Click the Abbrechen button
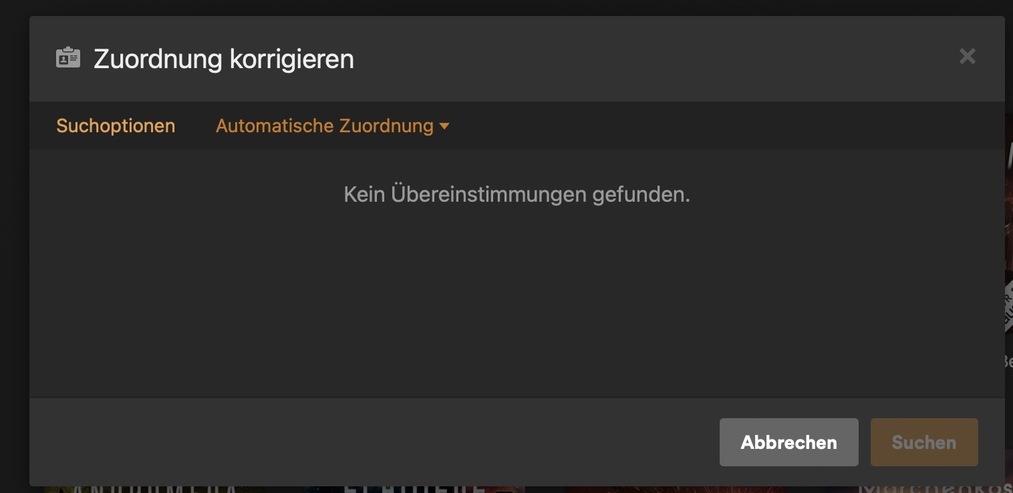 coord(789,442)
